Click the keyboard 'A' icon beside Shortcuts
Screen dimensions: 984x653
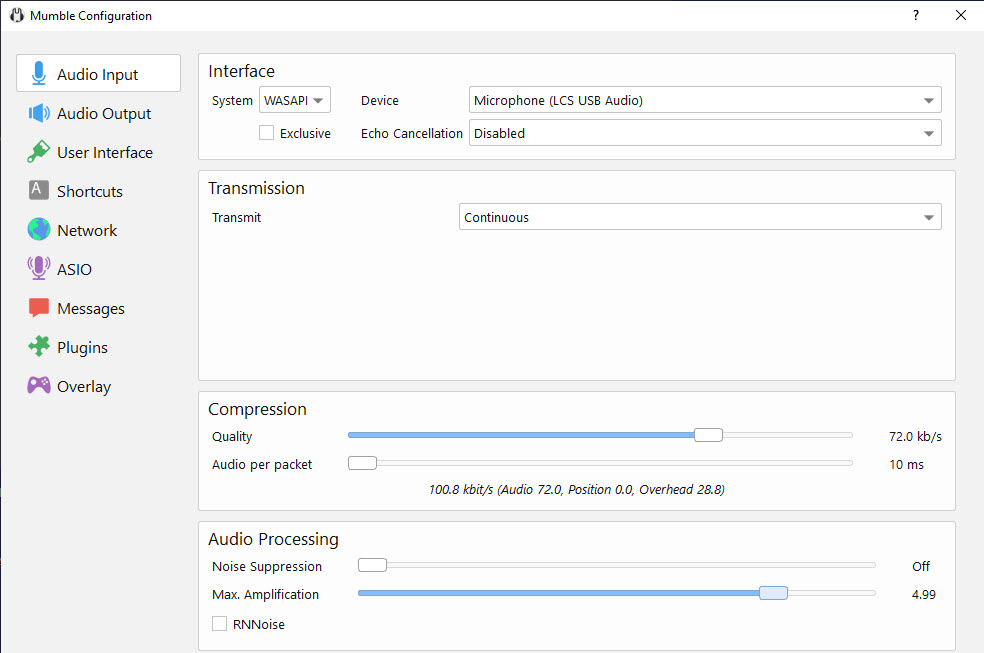click(x=38, y=190)
